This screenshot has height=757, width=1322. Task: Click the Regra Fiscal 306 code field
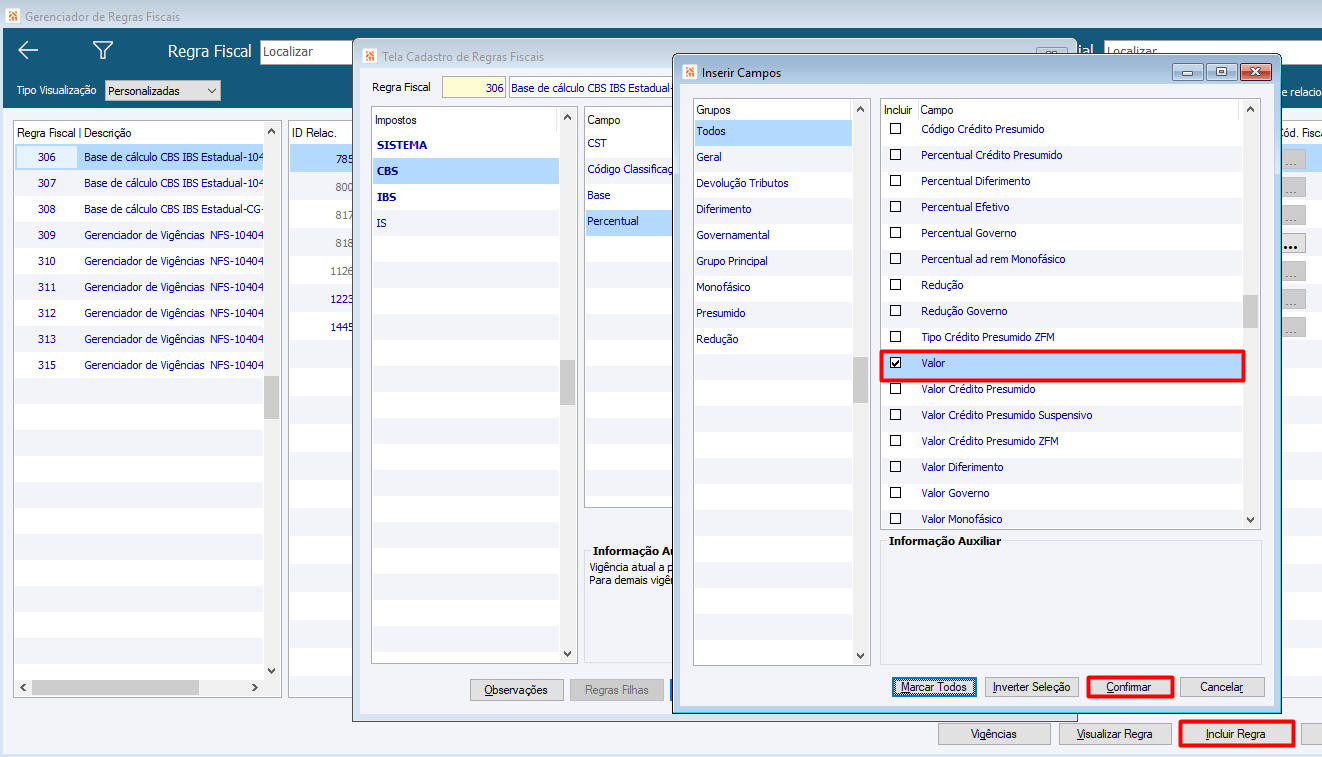point(474,88)
